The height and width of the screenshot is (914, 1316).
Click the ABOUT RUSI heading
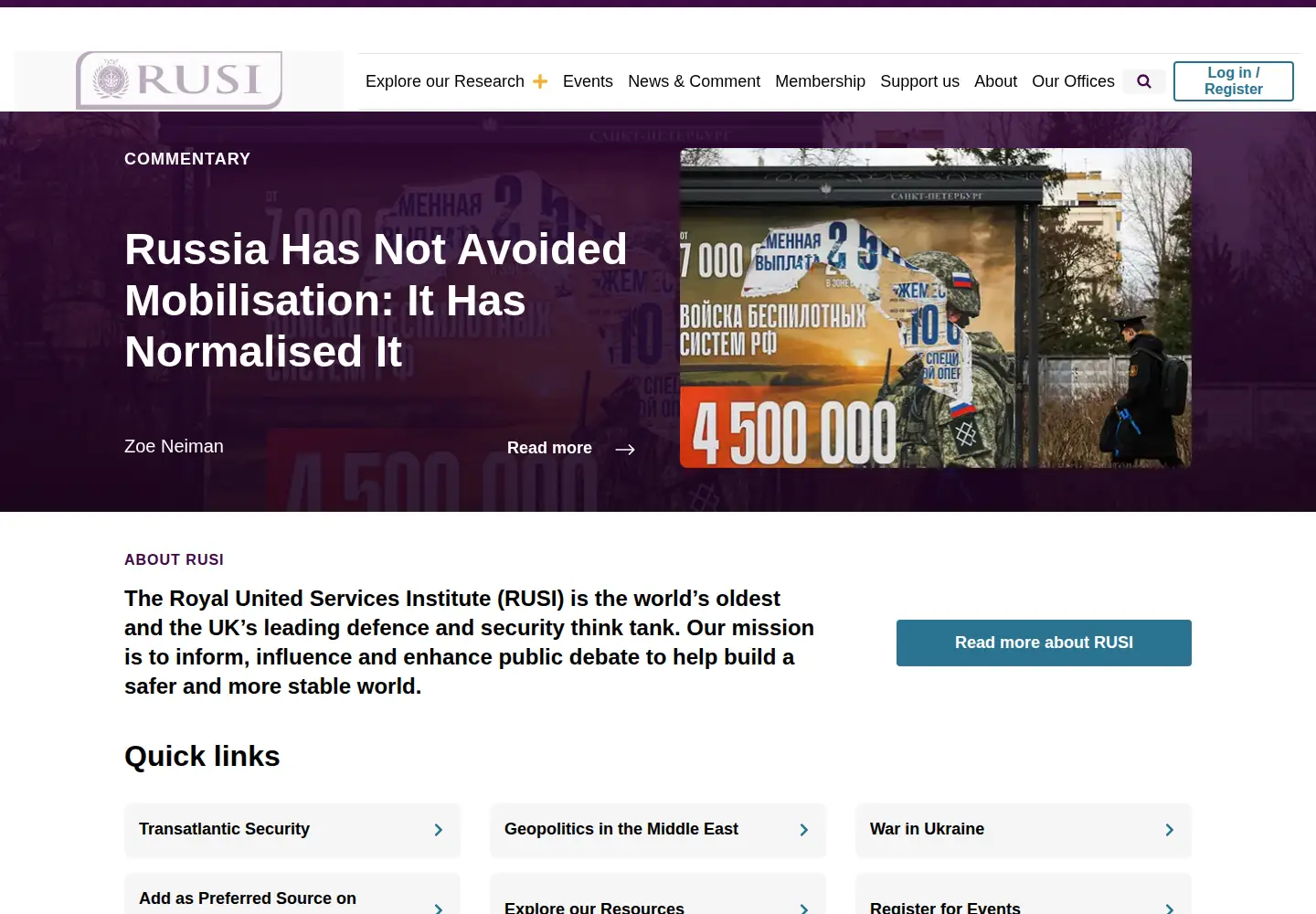point(174,559)
